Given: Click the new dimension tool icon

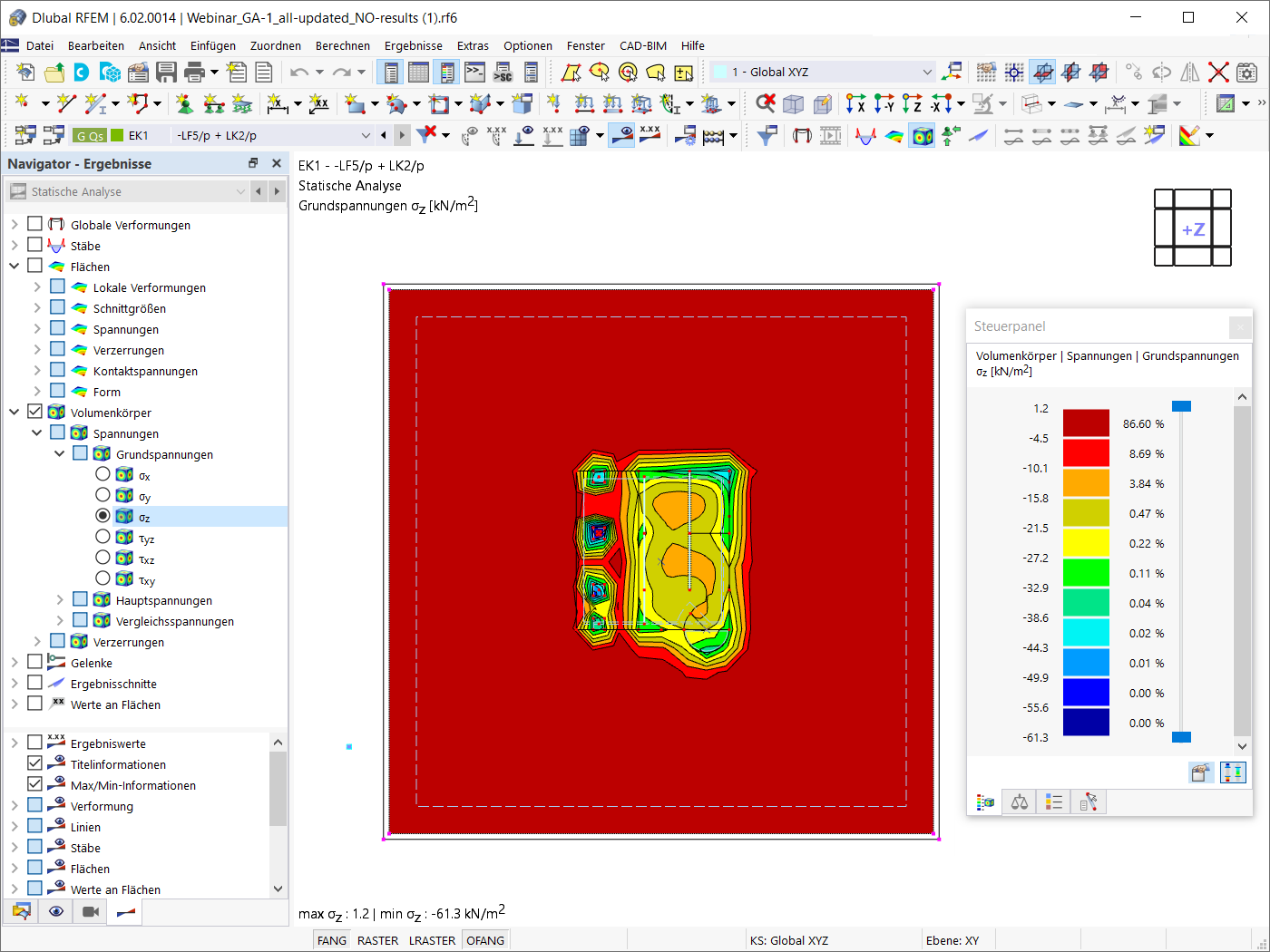Looking at the screenshot, I should tap(278, 103).
